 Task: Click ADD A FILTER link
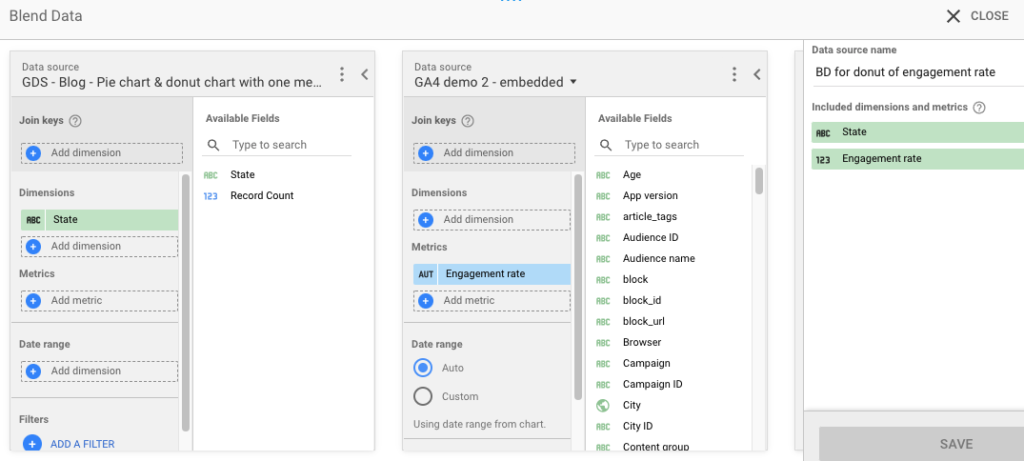[x=82, y=444]
